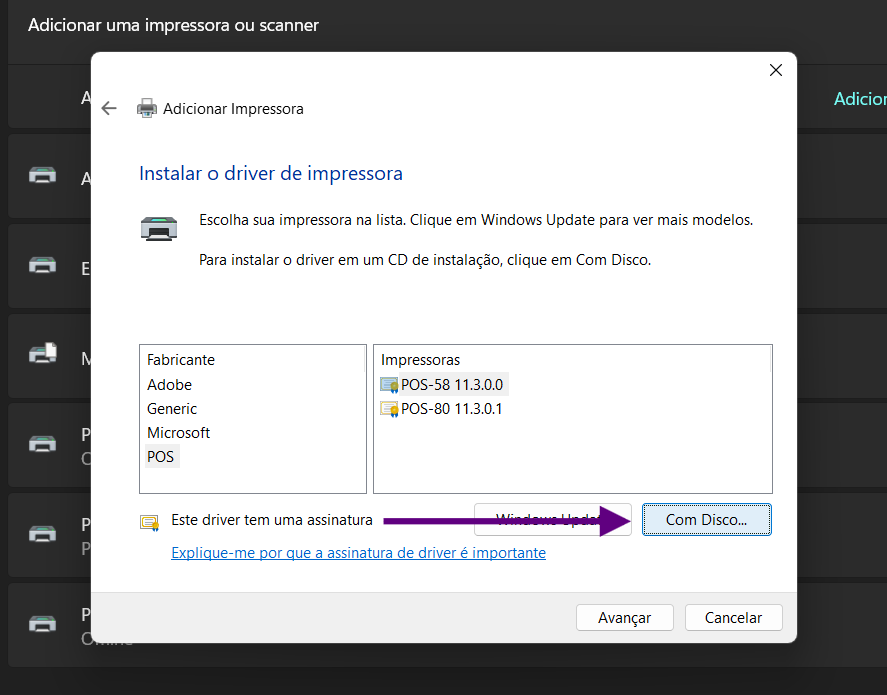Select the POS-58 11.3.0.0 printer entry

point(451,385)
